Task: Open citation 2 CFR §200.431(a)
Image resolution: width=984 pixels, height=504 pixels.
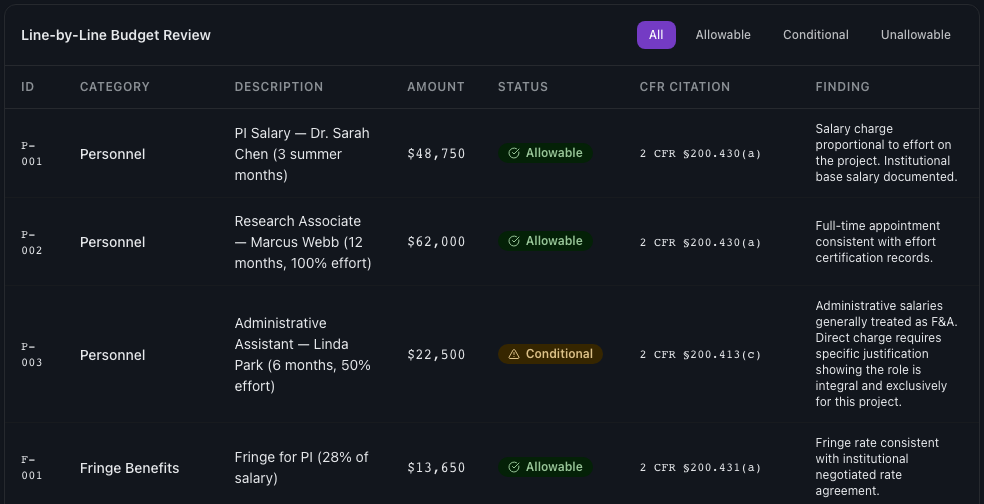Action: coord(700,468)
